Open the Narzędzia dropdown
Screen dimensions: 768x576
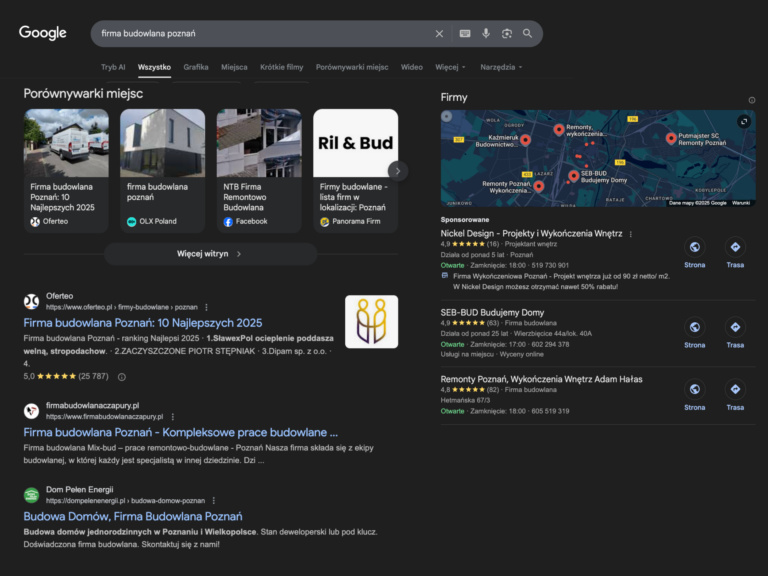tap(500, 67)
